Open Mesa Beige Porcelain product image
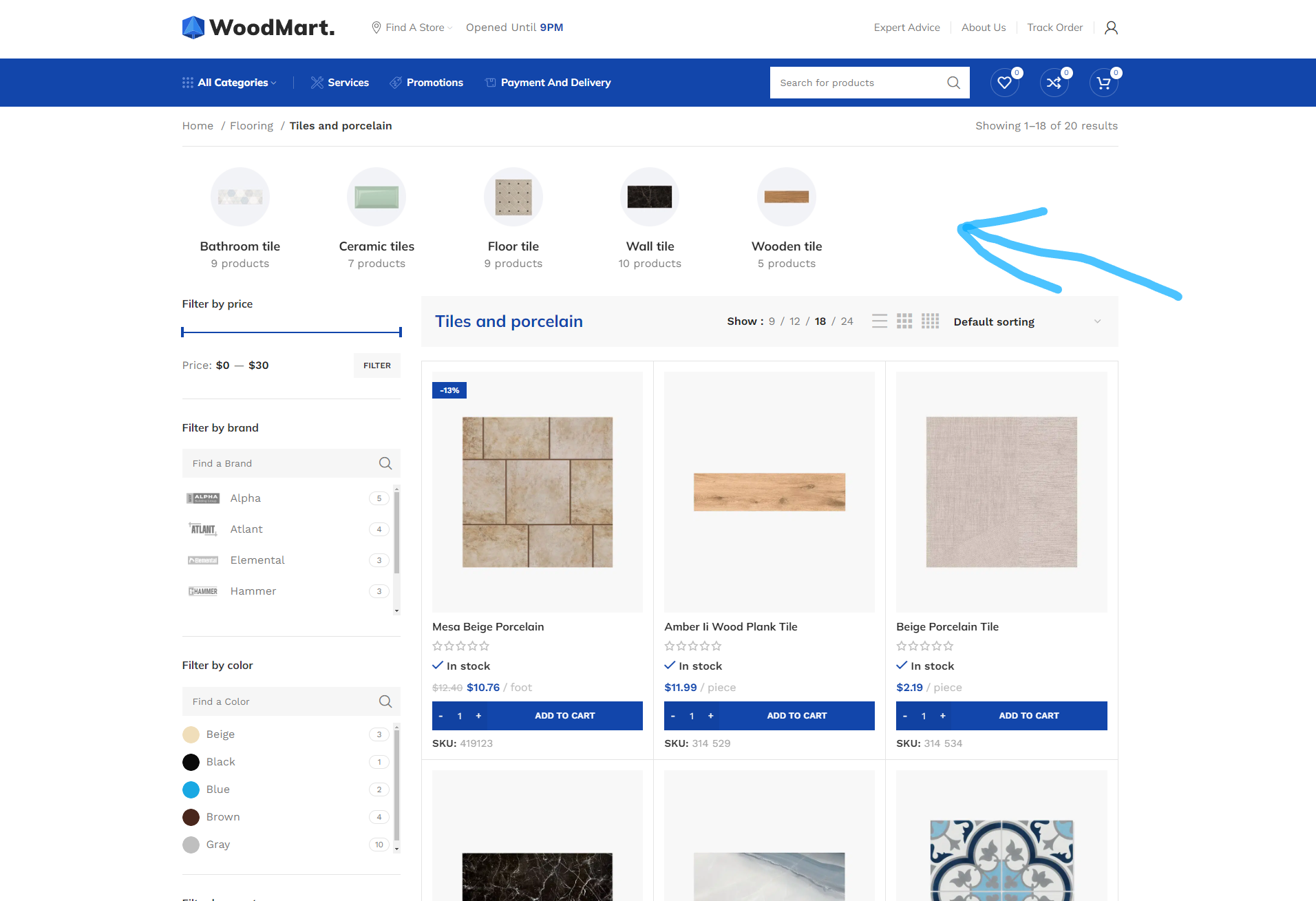 (x=538, y=492)
